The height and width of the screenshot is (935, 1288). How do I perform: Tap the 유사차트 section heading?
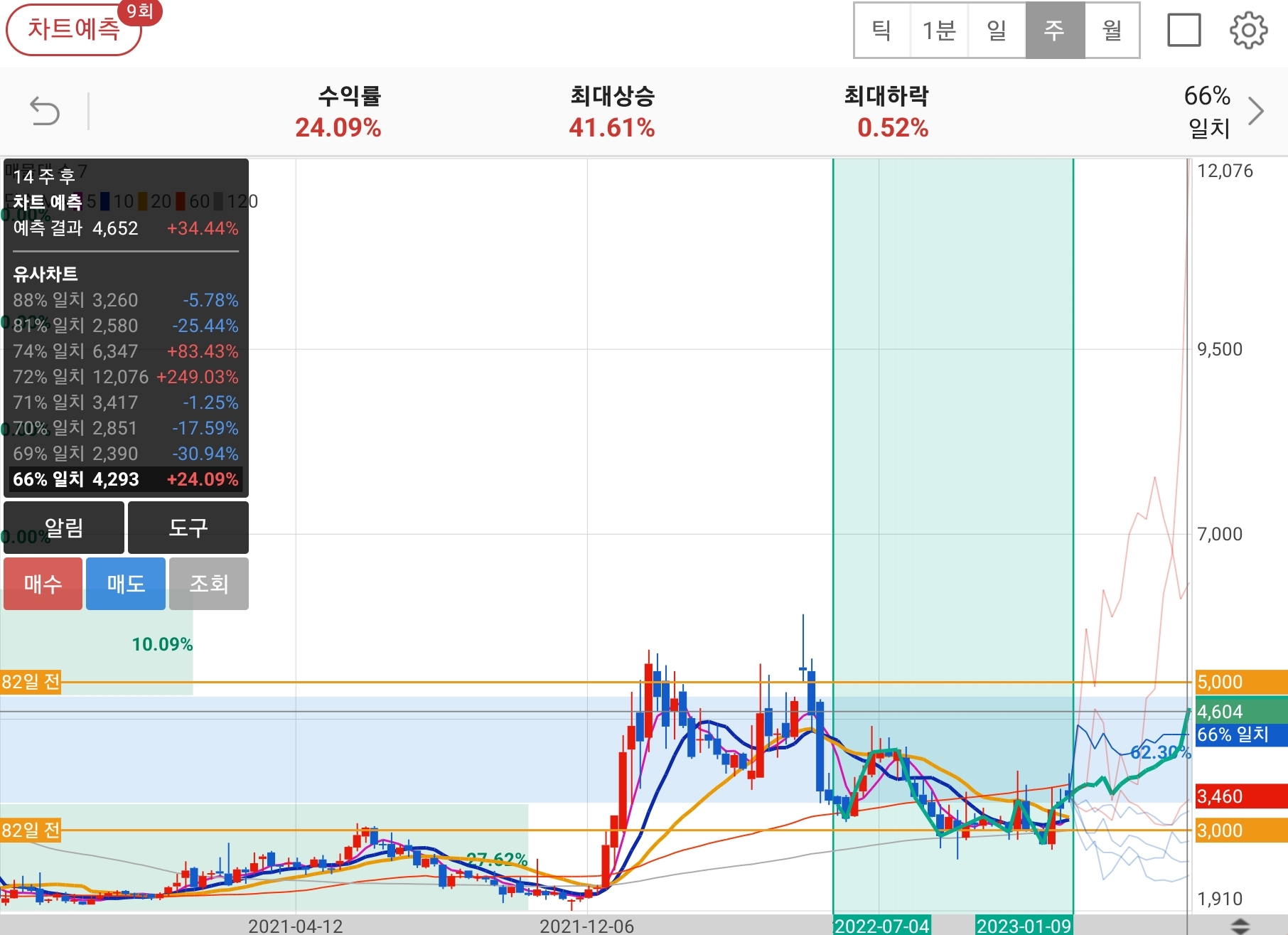pyautogui.click(x=45, y=274)
